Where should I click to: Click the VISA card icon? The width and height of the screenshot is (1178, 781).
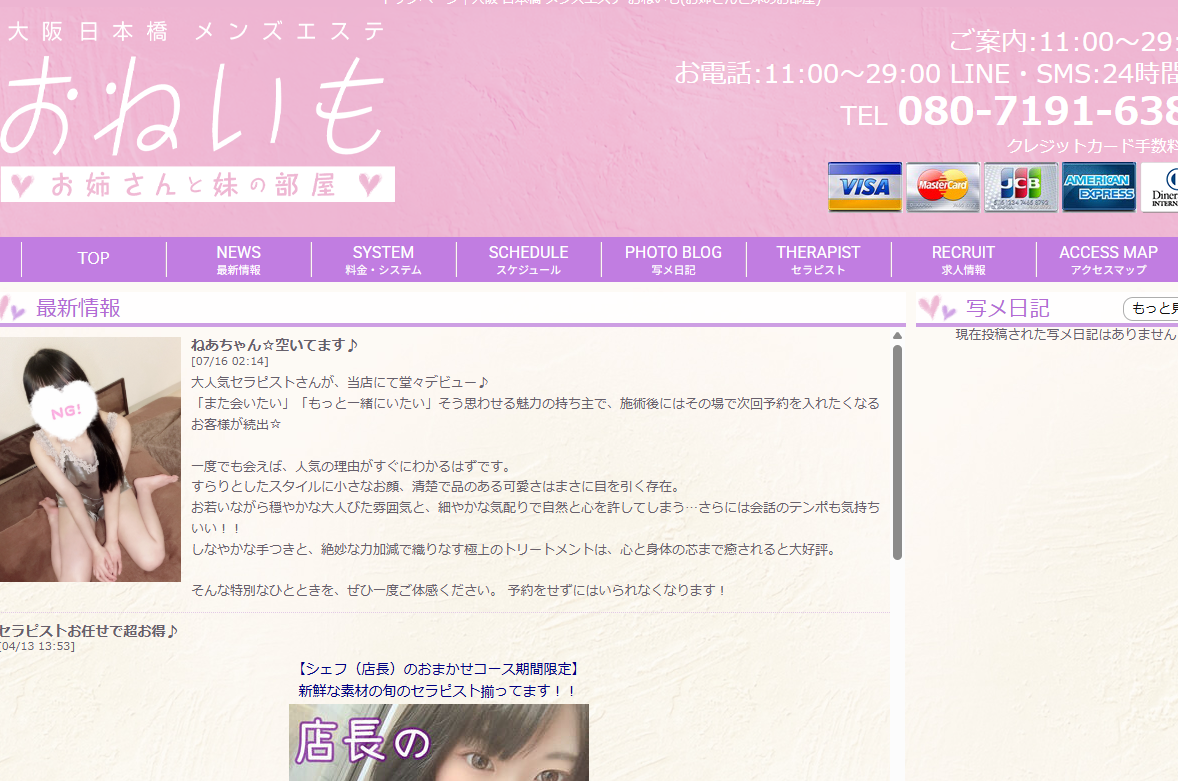865,187
